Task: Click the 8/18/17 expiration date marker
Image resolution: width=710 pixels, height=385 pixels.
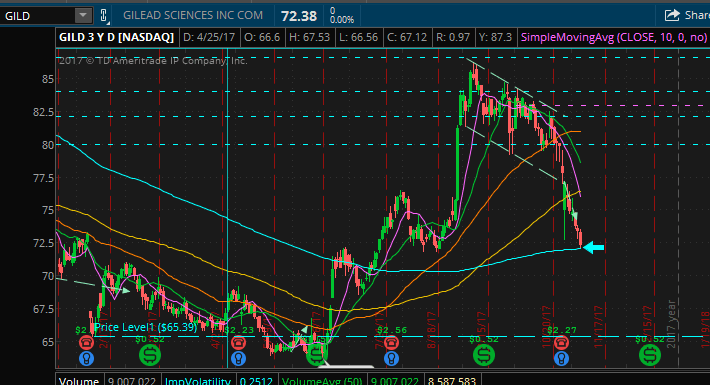Action: 431,330
